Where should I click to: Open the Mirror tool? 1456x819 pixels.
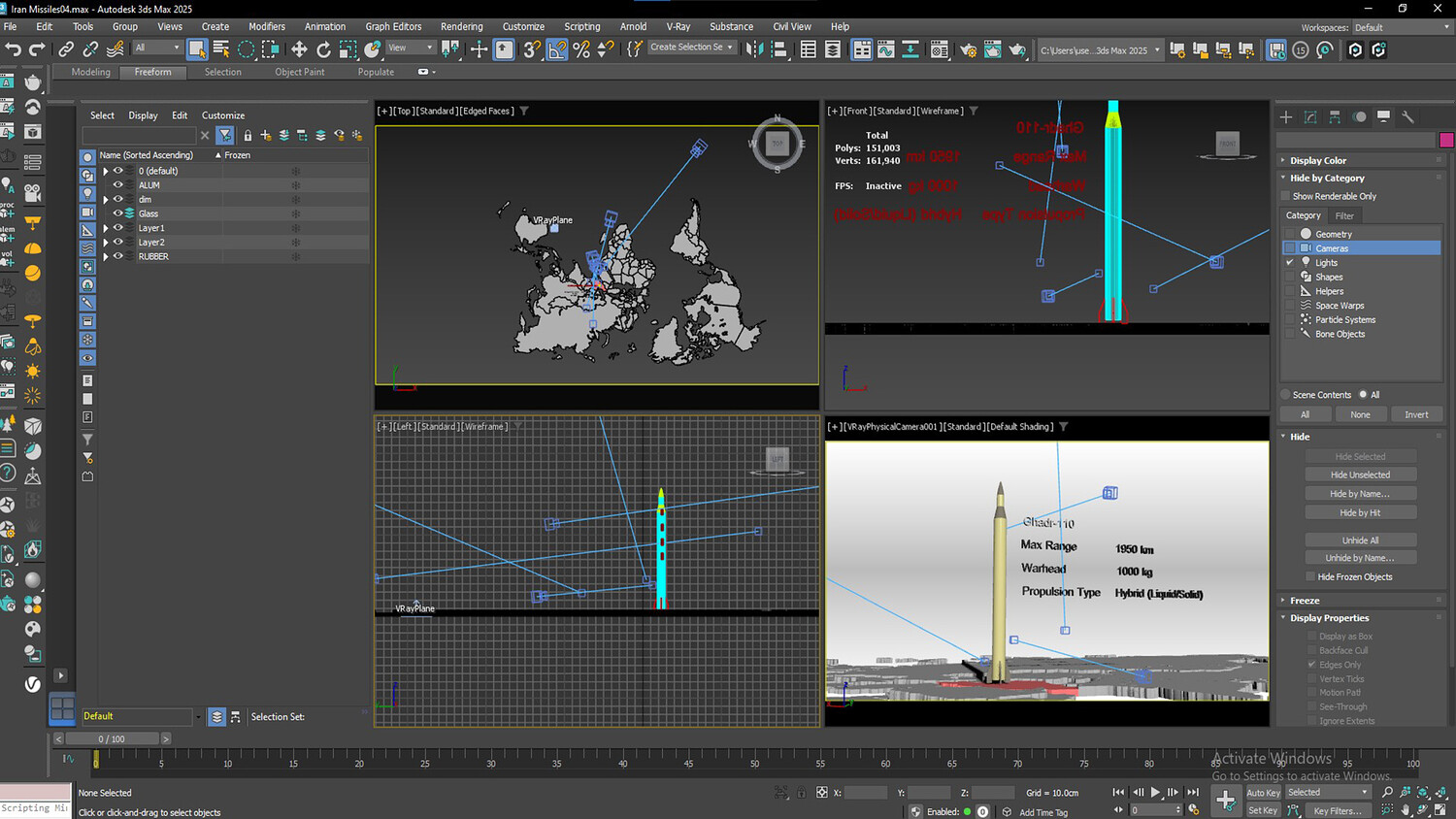point(754,49)
